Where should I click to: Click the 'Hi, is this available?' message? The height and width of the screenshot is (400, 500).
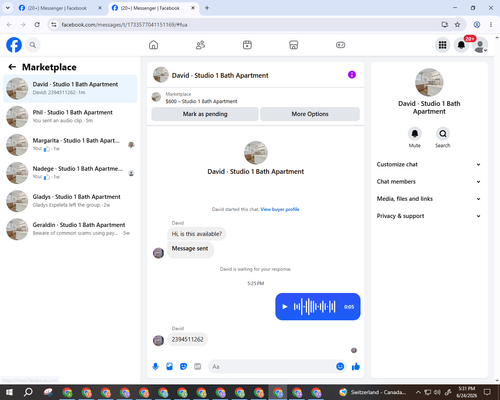point(197,234)
